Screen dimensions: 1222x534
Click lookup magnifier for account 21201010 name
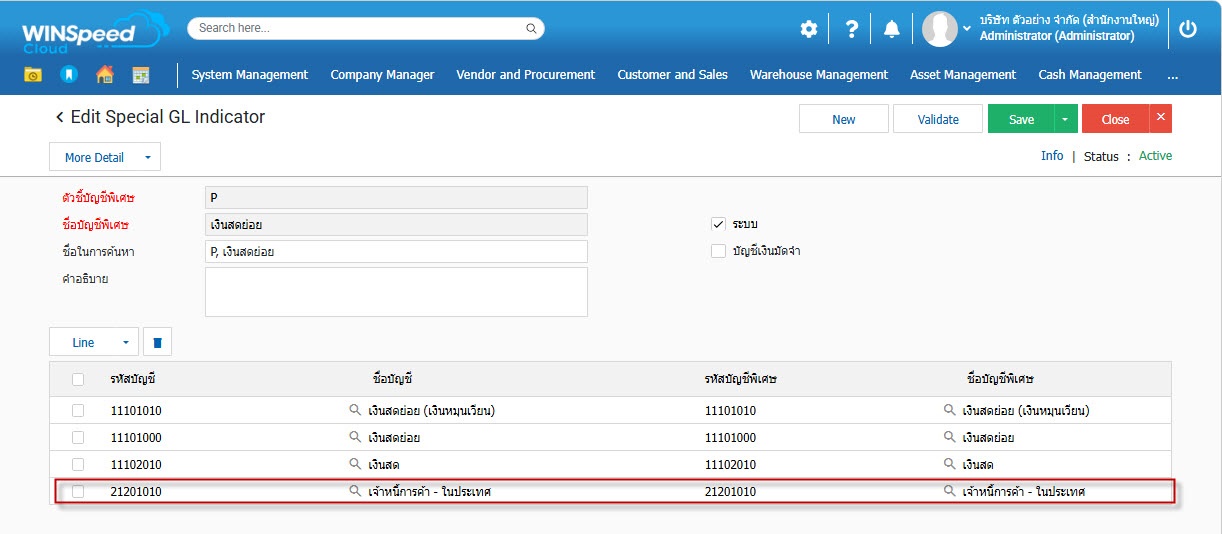(355, 492)
